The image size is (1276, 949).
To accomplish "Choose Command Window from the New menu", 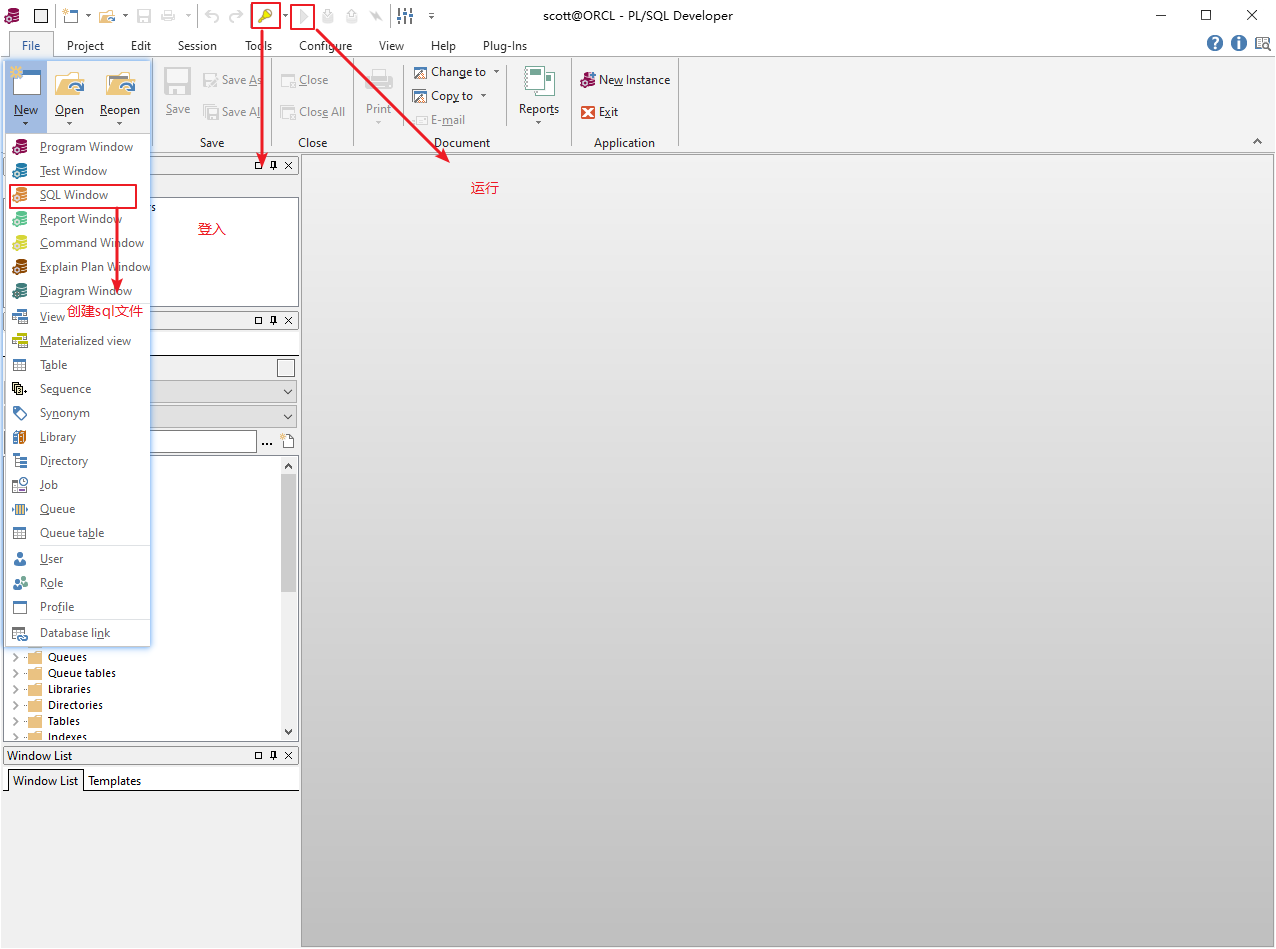I will (78, 243).
